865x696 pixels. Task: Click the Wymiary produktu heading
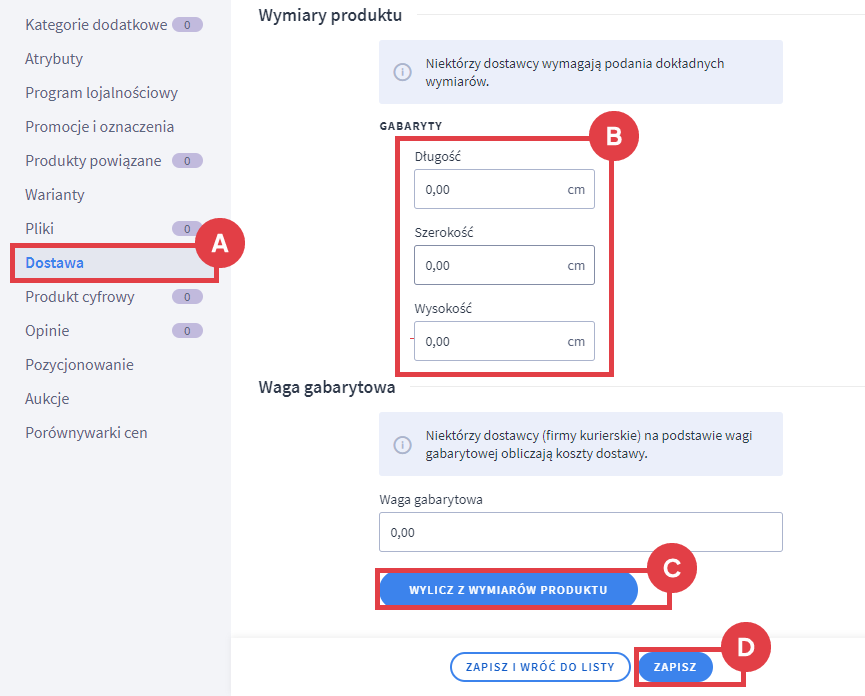330,15
